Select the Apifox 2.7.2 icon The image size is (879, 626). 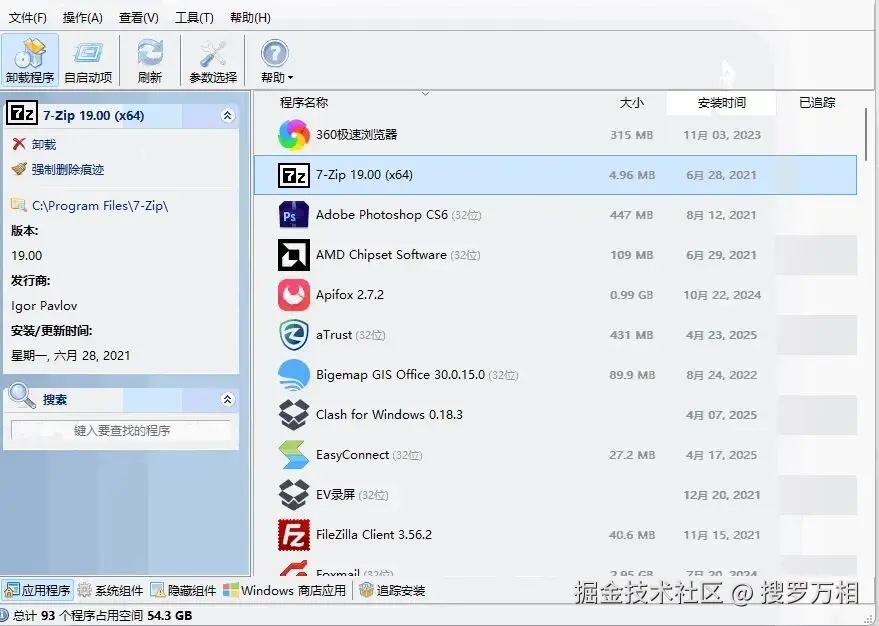[294, 295]
